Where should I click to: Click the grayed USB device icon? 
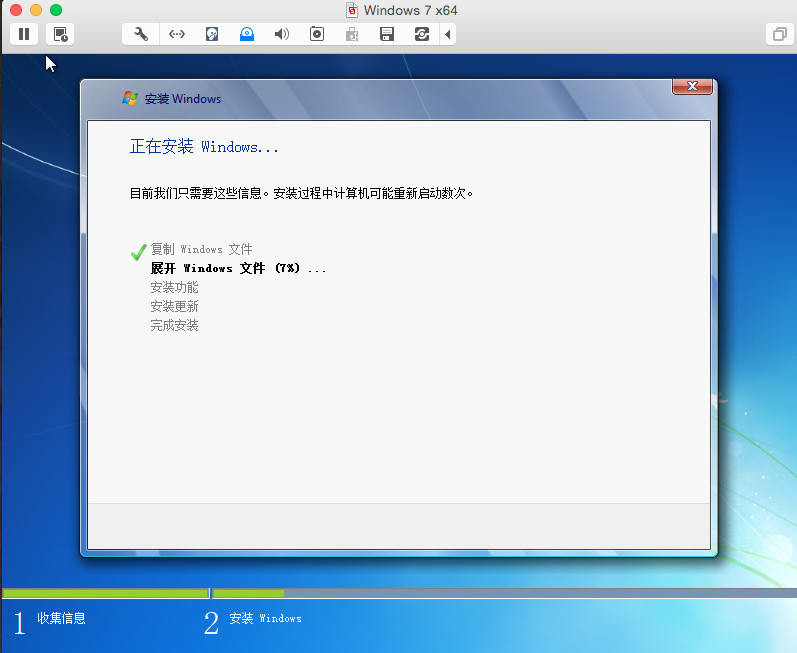tap(352, 34)
